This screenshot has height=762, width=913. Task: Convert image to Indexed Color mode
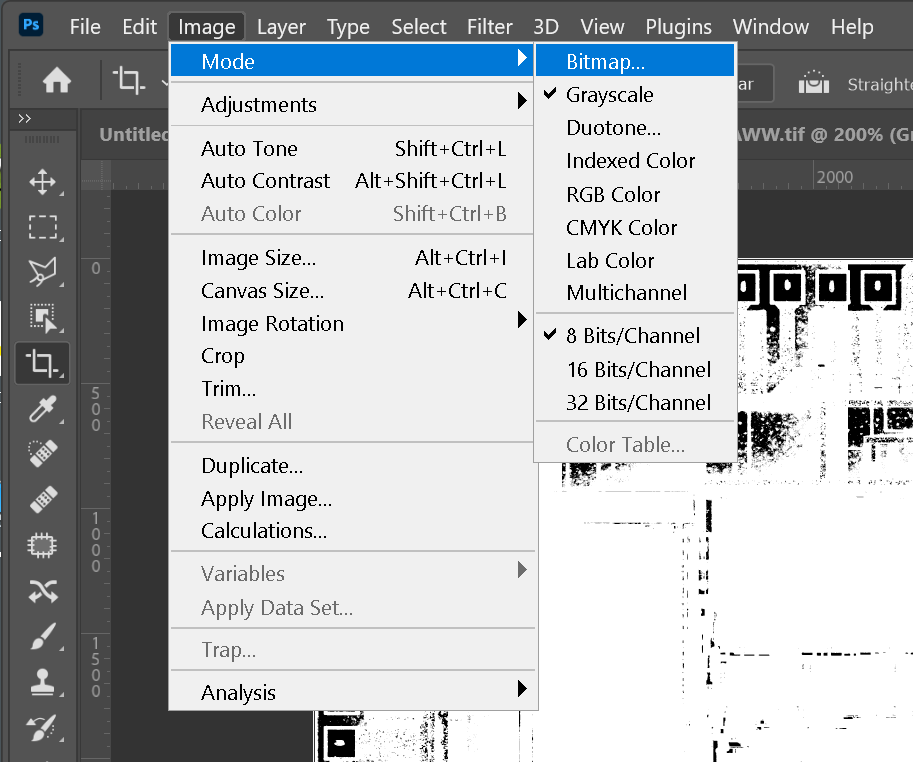(635, 161)
